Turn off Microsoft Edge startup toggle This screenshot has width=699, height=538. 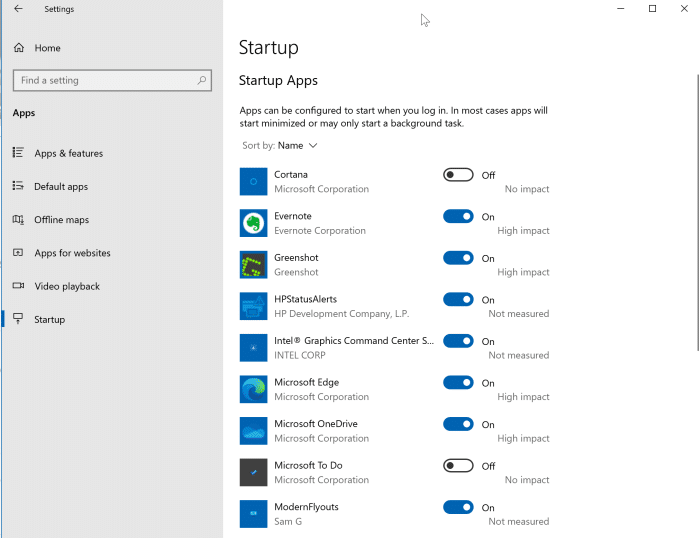point(458,382)
